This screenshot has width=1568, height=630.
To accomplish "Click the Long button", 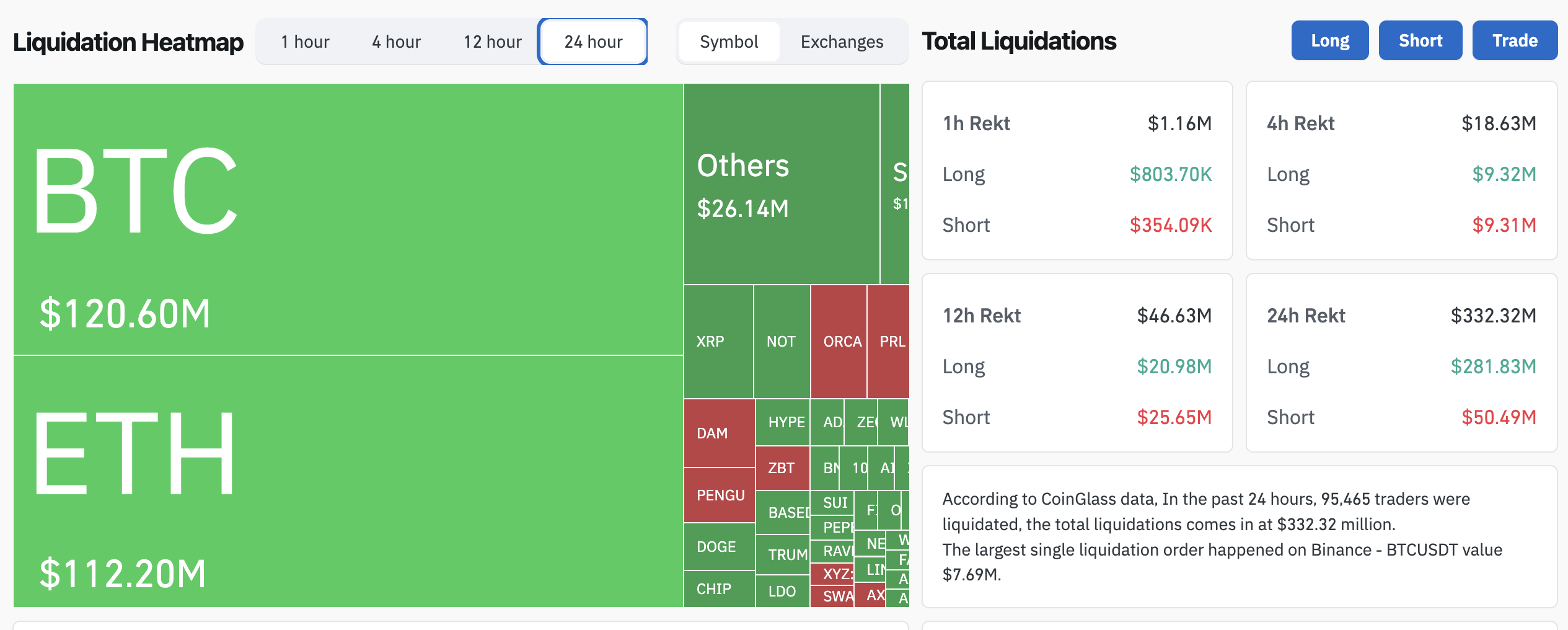I will point(1329,40).
